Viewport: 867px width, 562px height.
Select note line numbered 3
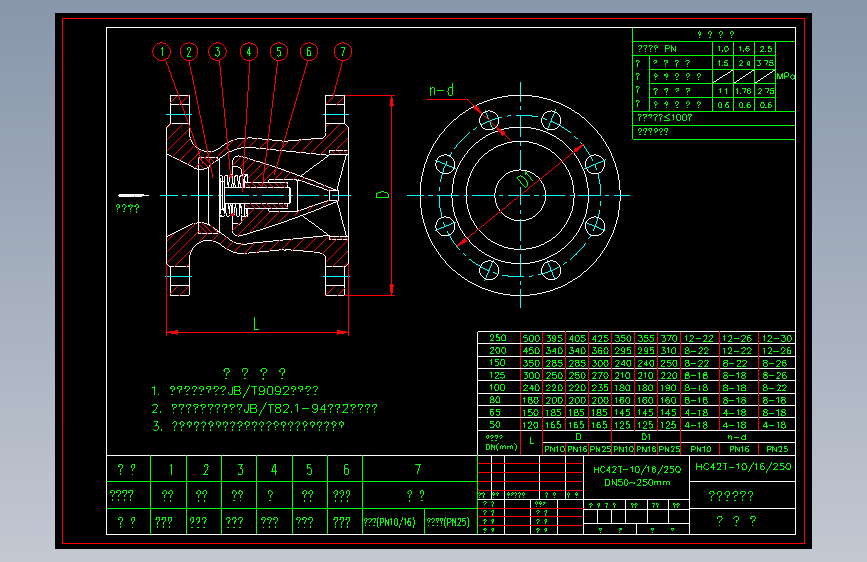[248, 426]
